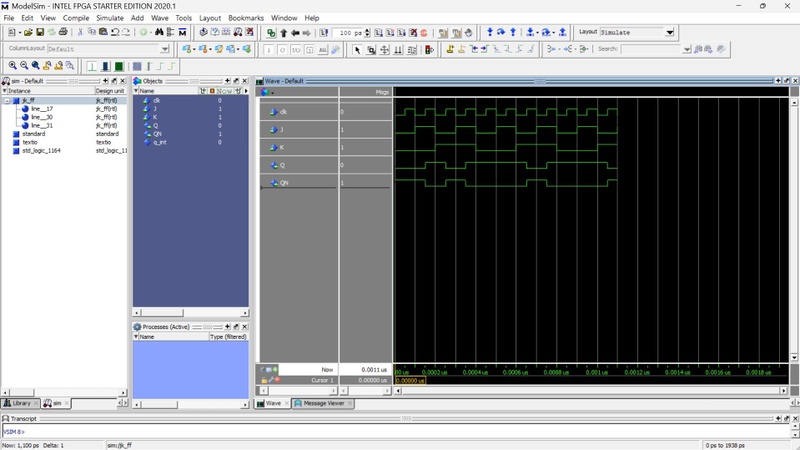The height and width of the screenshot is (450, 800).
Task: Click the Print icon in toolbar
Action: [64, 32]
